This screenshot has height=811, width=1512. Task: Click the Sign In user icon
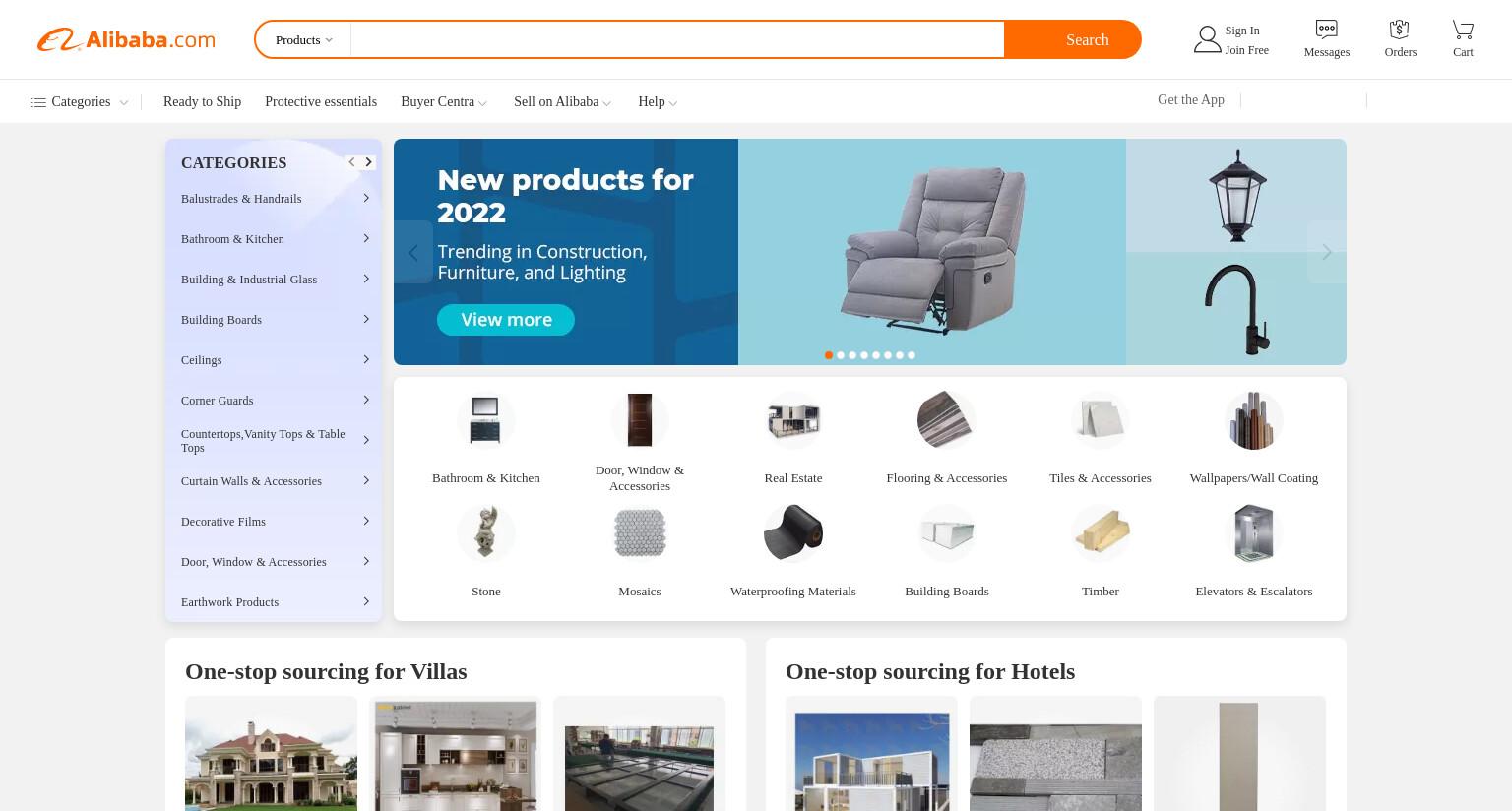pos(1207,39)
